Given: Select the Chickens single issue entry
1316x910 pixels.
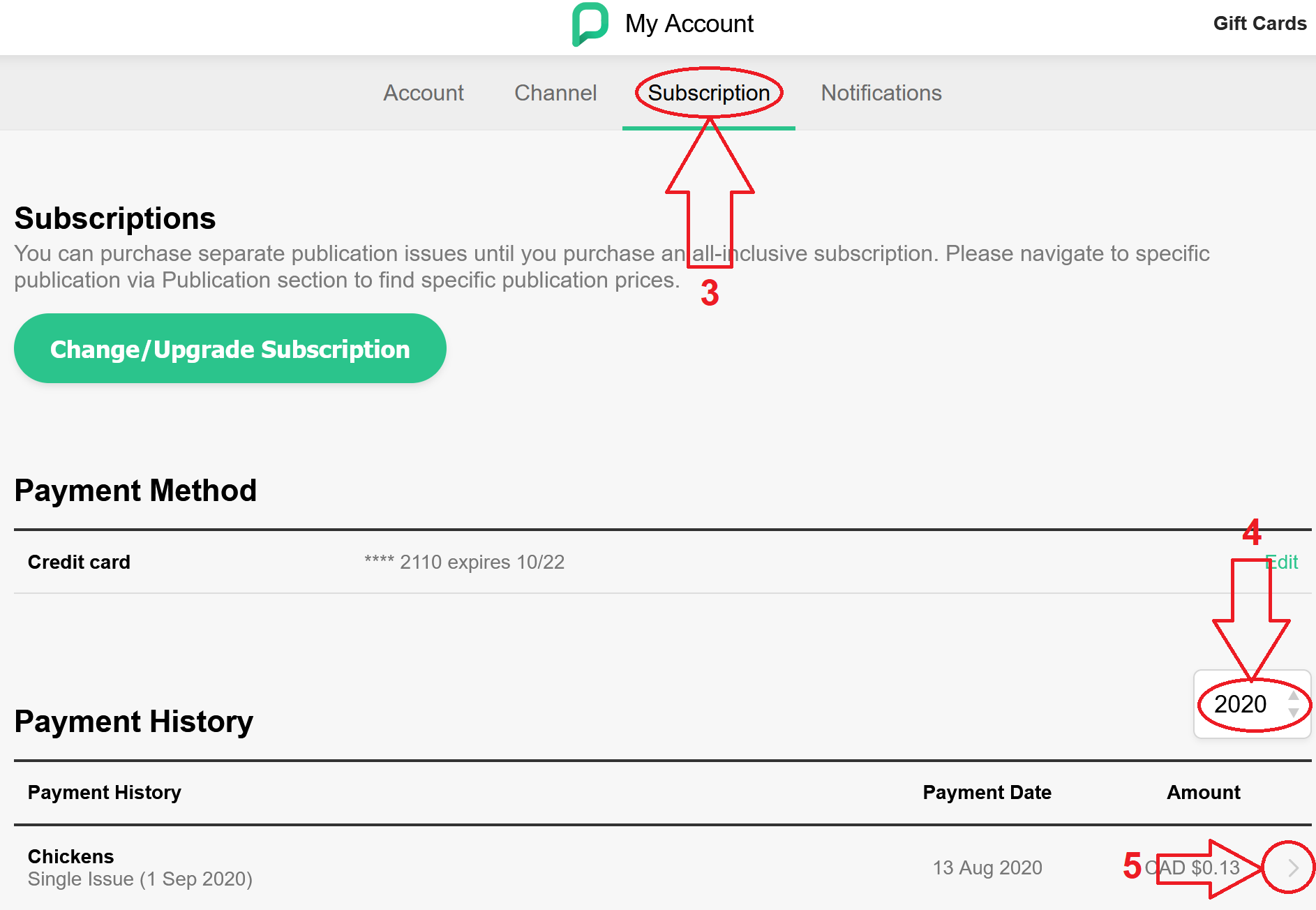Looking at the screenshot, I should (x=140, y=867).
